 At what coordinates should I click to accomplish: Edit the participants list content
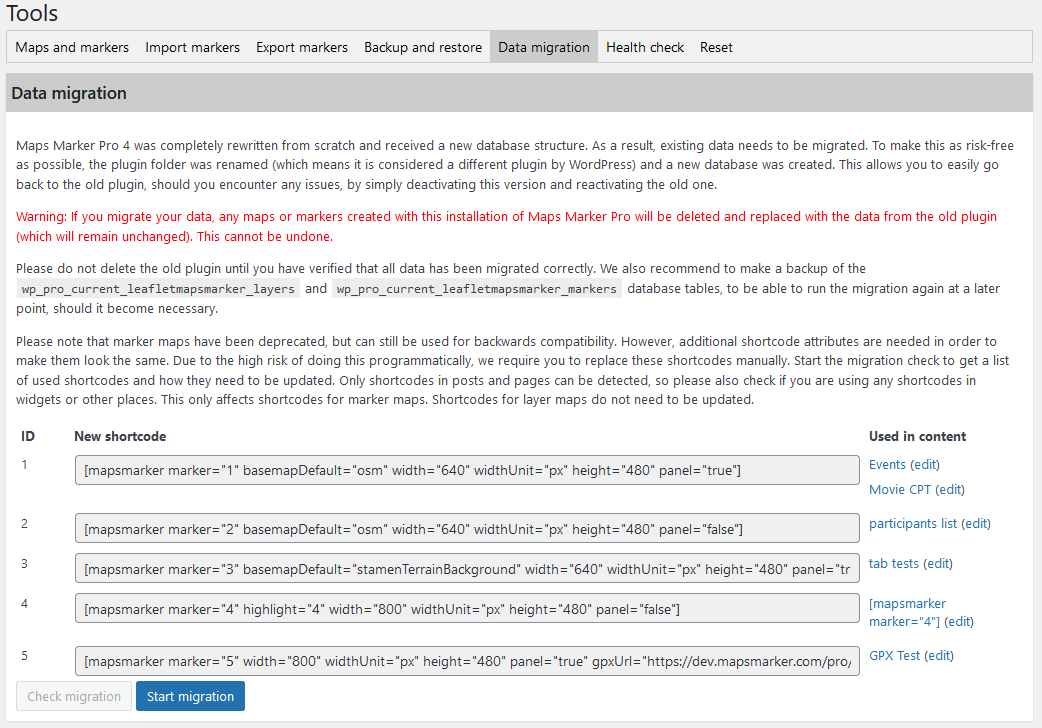(976, 523)
